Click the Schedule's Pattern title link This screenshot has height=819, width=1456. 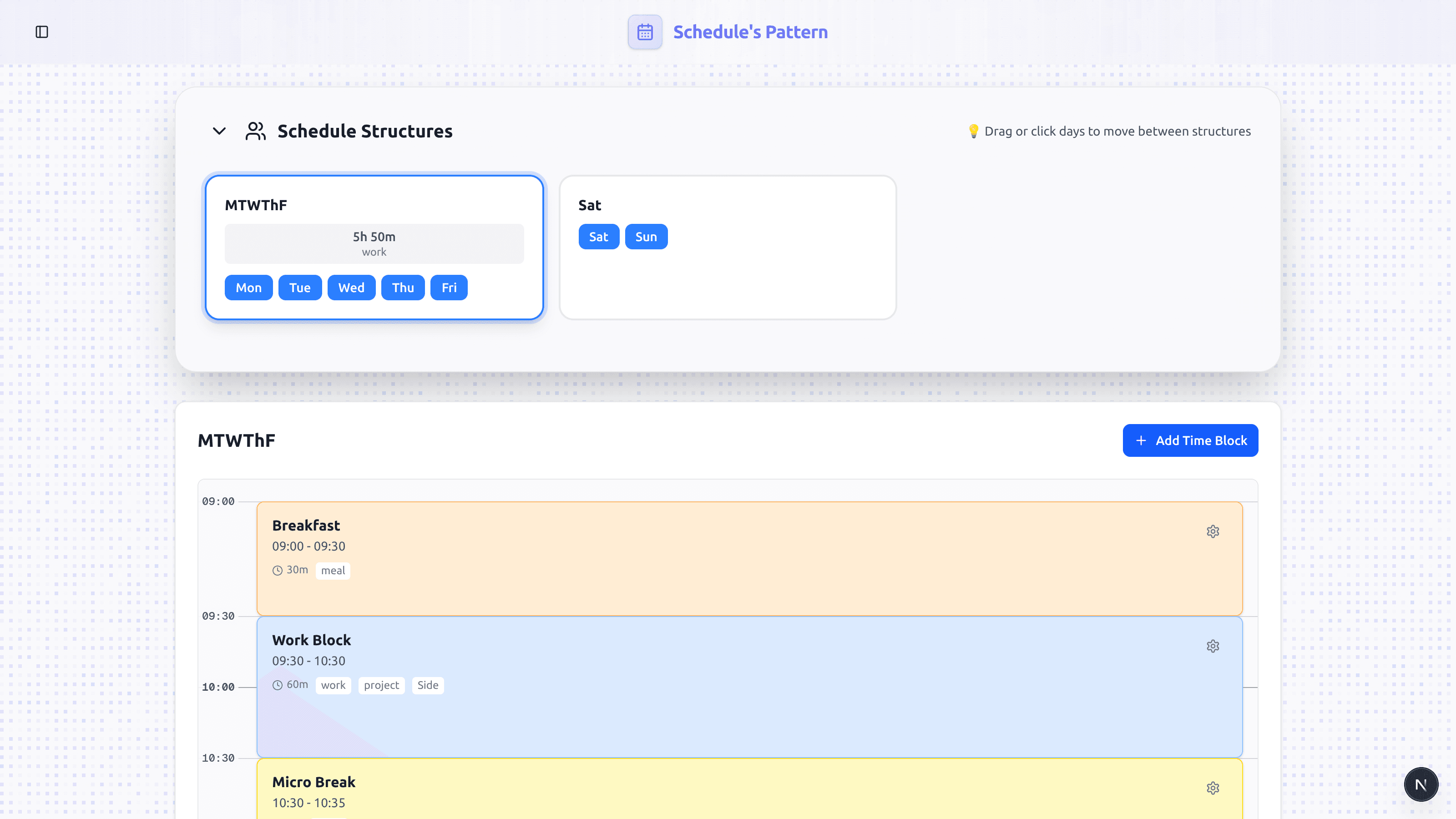pos(750,32)
